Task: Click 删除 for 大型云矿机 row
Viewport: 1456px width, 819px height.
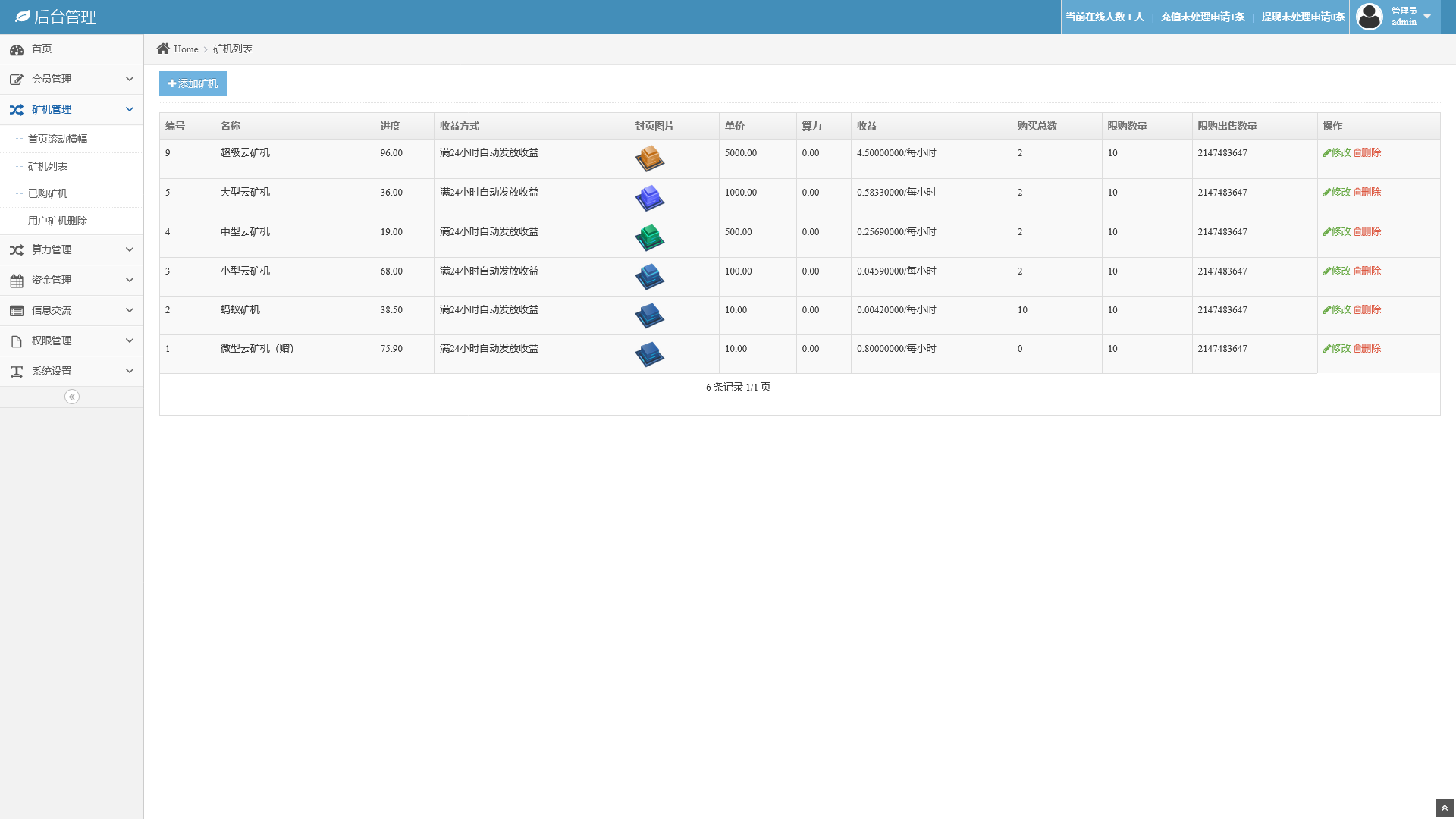Action: tap(1367, 192)
